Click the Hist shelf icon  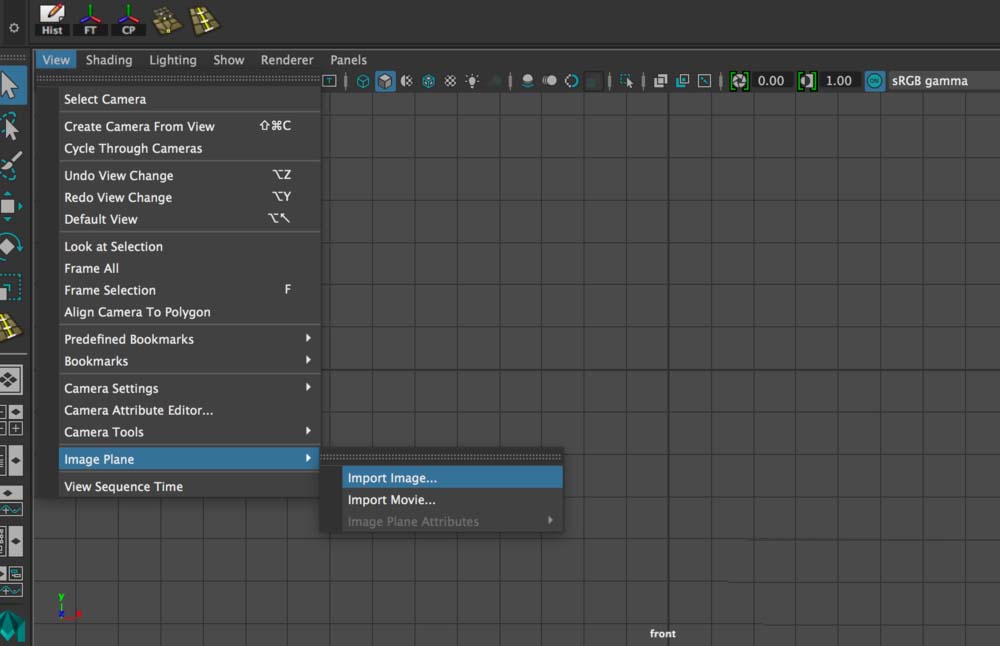tap(51, 18)
